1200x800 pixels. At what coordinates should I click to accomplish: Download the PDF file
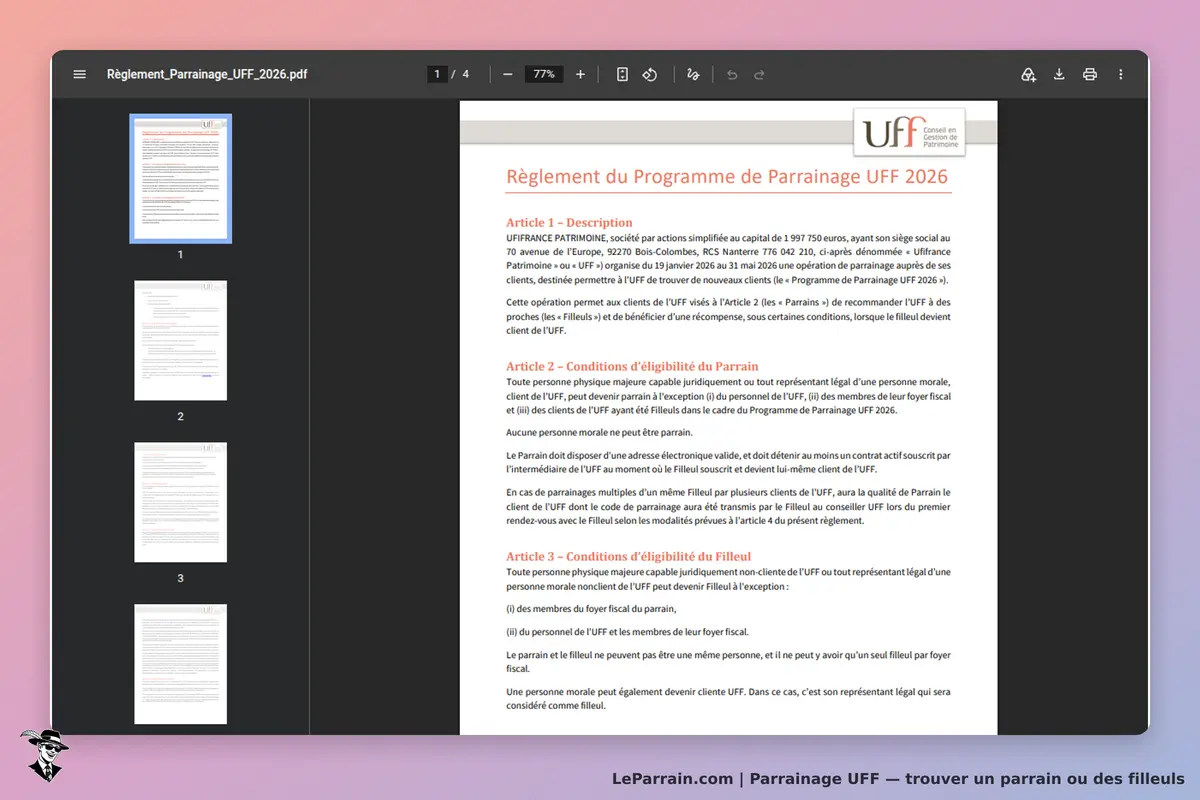[x=1059, y=74]
